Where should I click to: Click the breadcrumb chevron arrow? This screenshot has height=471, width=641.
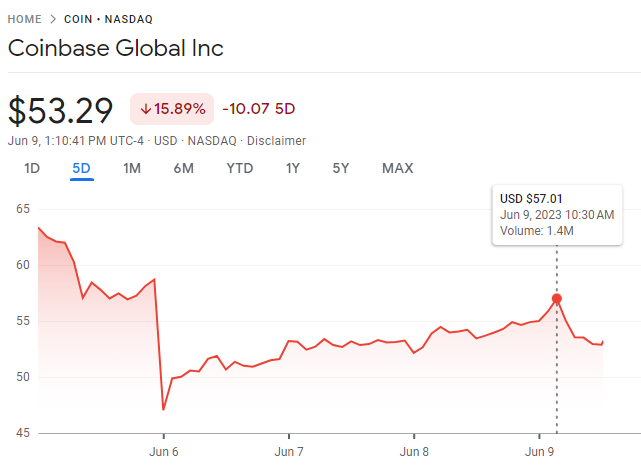coord(53,19)
